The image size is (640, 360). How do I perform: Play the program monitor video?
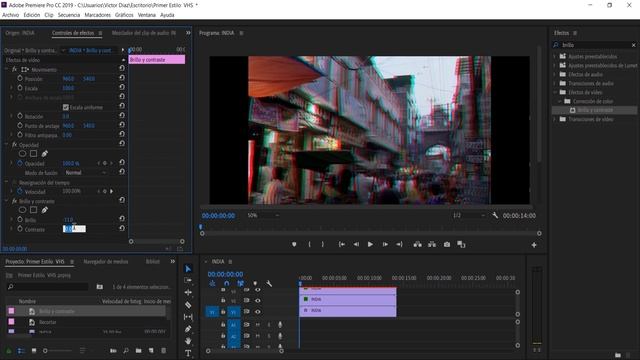coord(370,244)
